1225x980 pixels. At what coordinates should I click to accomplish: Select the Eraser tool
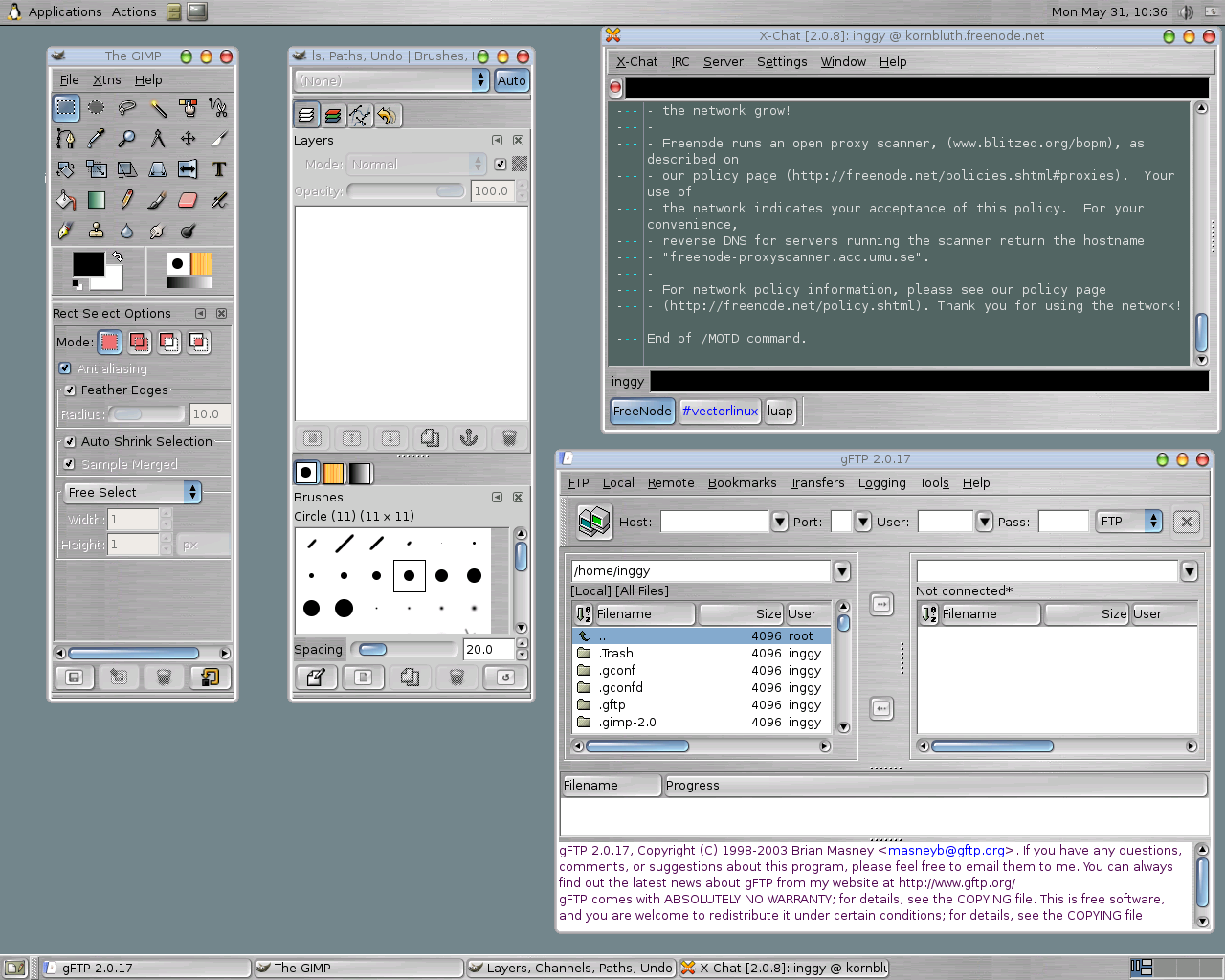click(x=188, y=200)
